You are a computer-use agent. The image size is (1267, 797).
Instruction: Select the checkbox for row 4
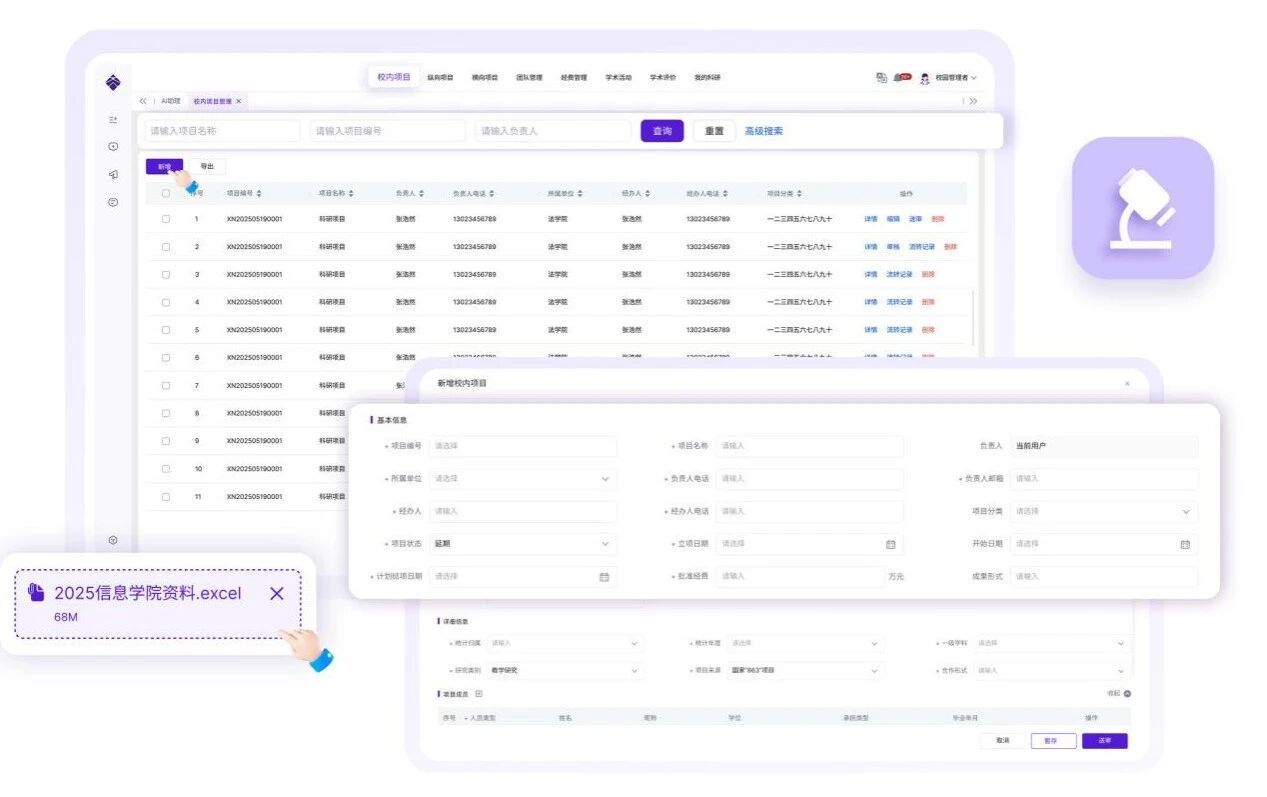[166, 302]
